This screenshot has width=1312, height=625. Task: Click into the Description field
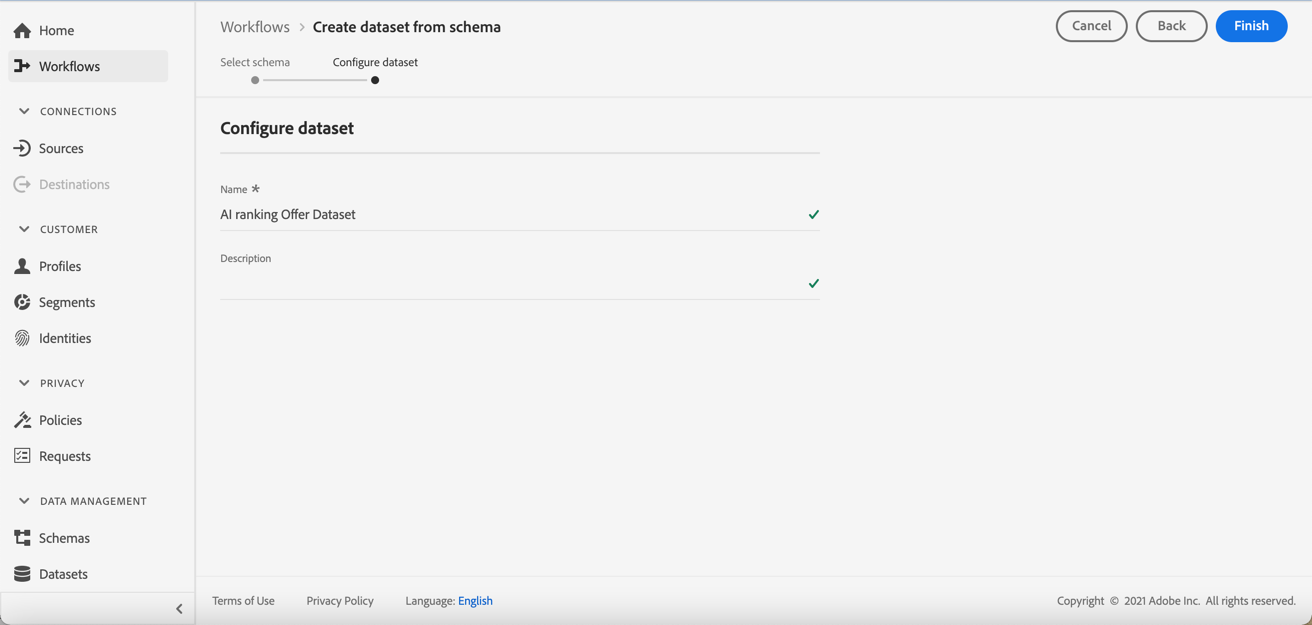tap(510, 284)
